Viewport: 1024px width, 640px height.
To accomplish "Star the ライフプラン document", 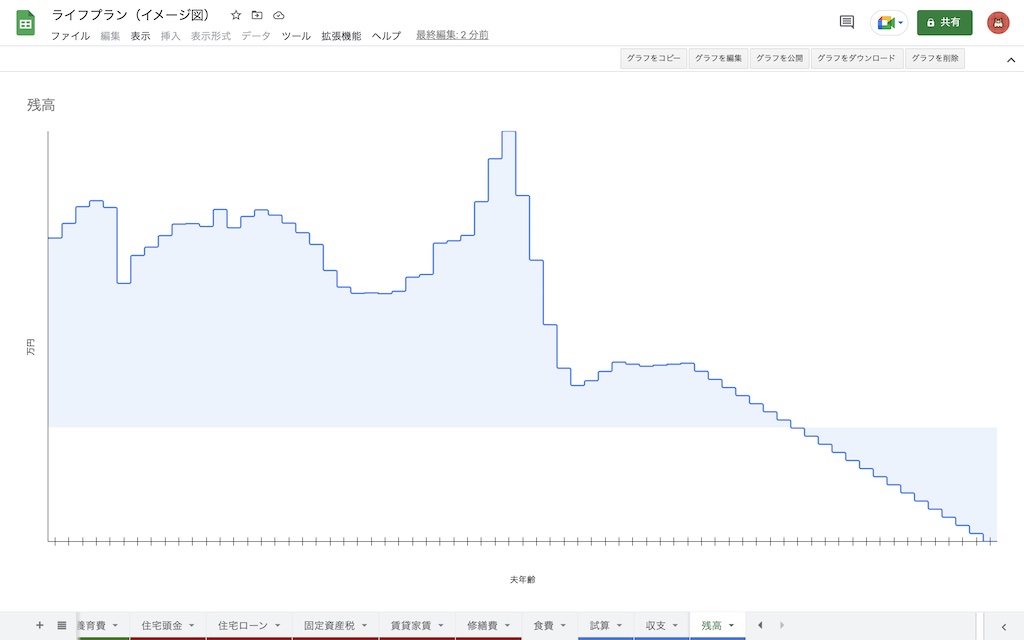I will 236,15.
